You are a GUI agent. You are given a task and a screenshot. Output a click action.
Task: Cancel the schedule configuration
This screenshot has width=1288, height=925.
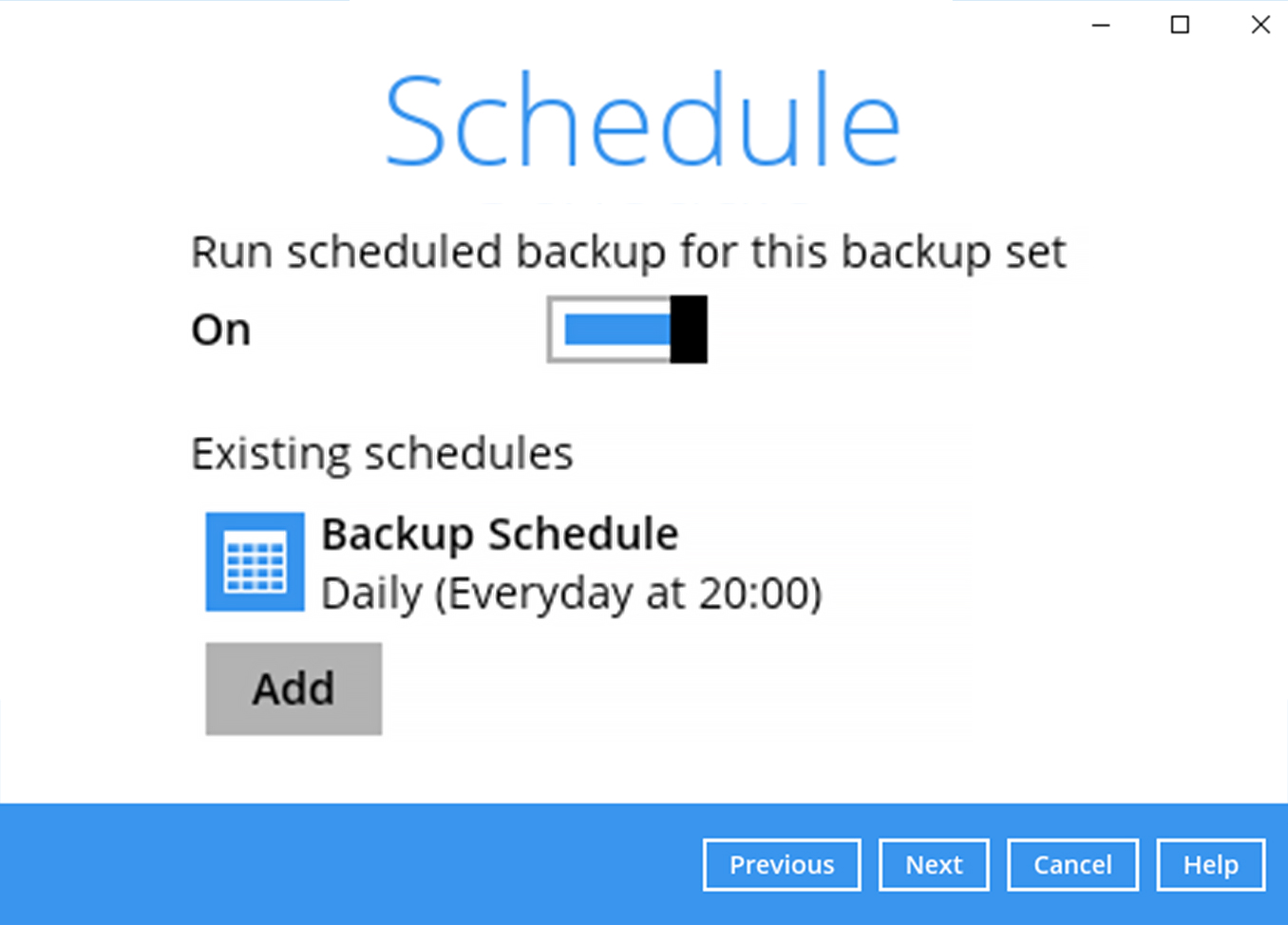pyautogui.click(x=1072, y=864)
